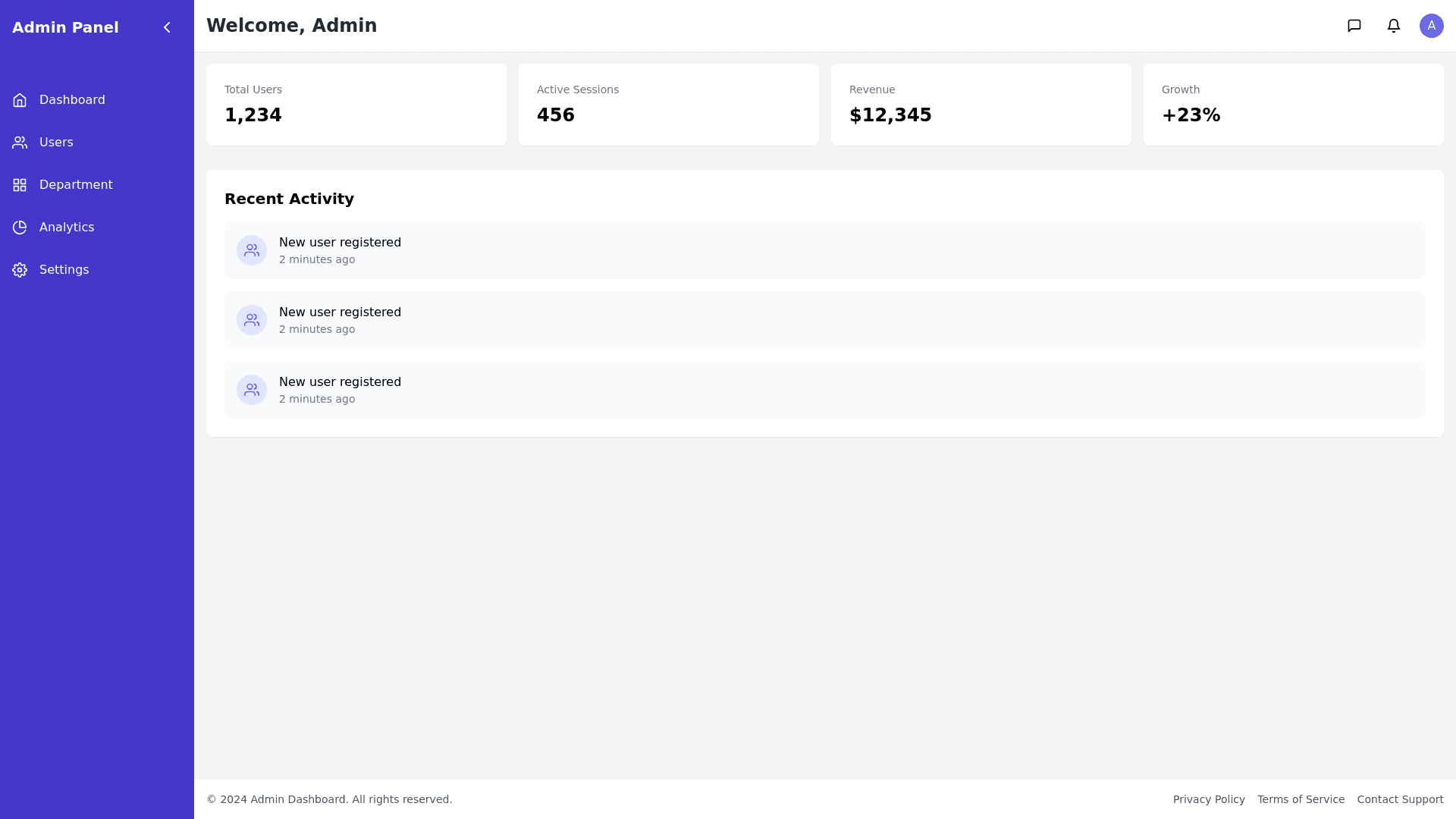Click the Revenue stat card
Image resolution: width=1456 pixels, height=819 pixels.
[981, 105]
